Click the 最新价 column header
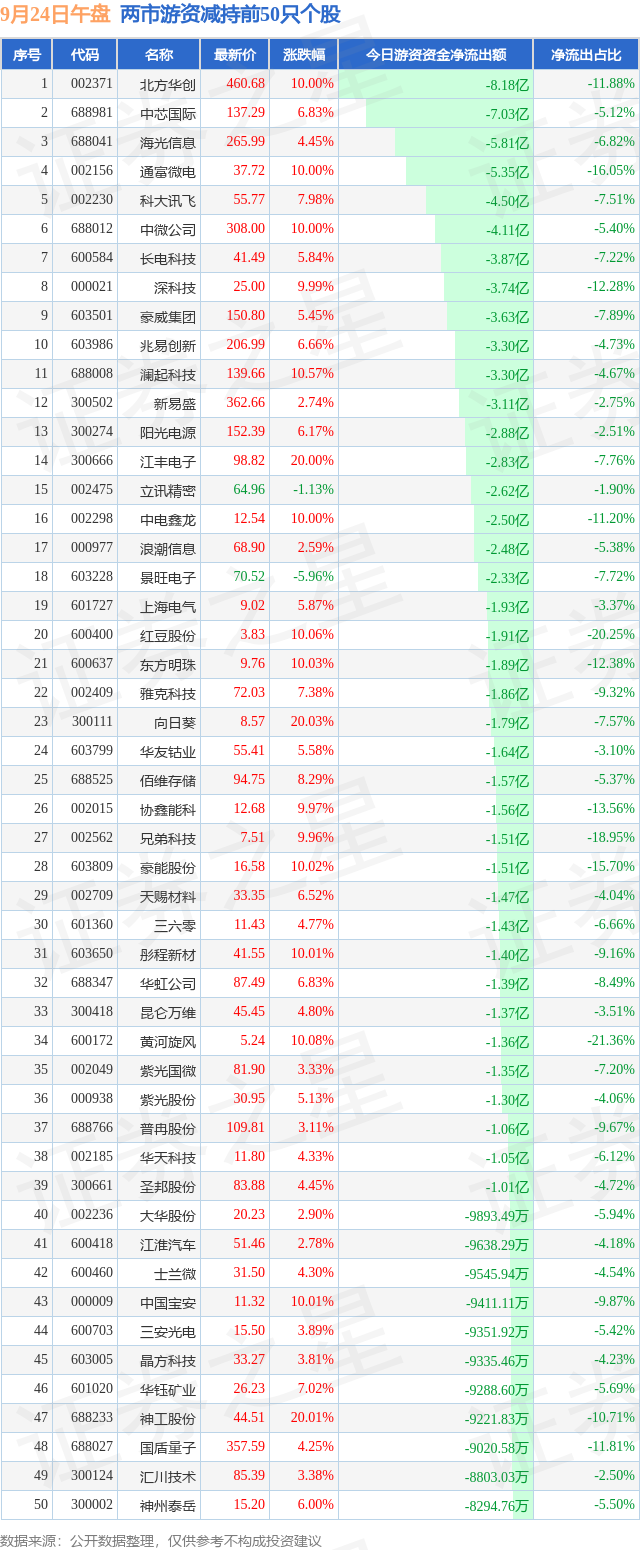This screenshot has width=640, height=1550. click(235, 55)
